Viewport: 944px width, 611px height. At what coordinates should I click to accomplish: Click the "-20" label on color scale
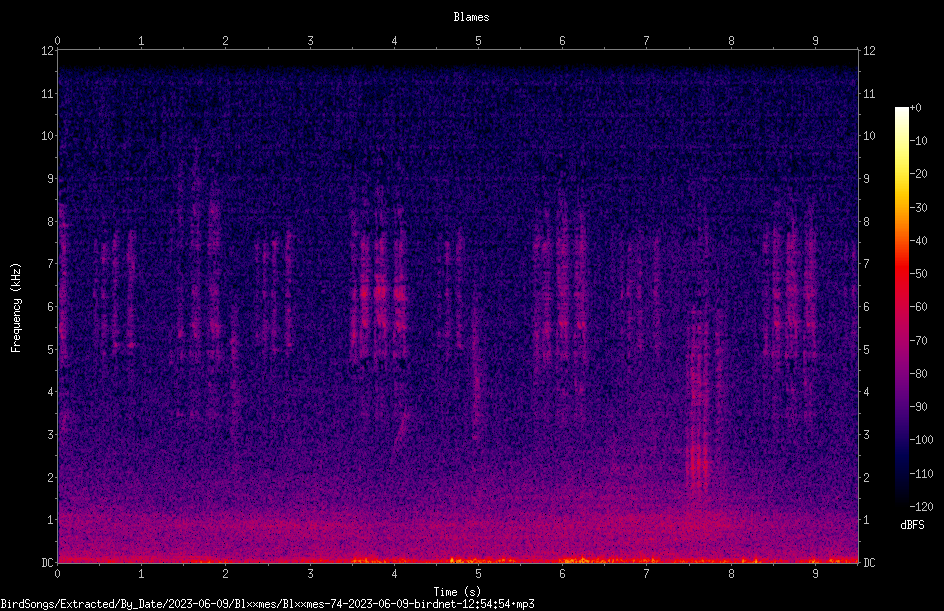pos(918,174)
